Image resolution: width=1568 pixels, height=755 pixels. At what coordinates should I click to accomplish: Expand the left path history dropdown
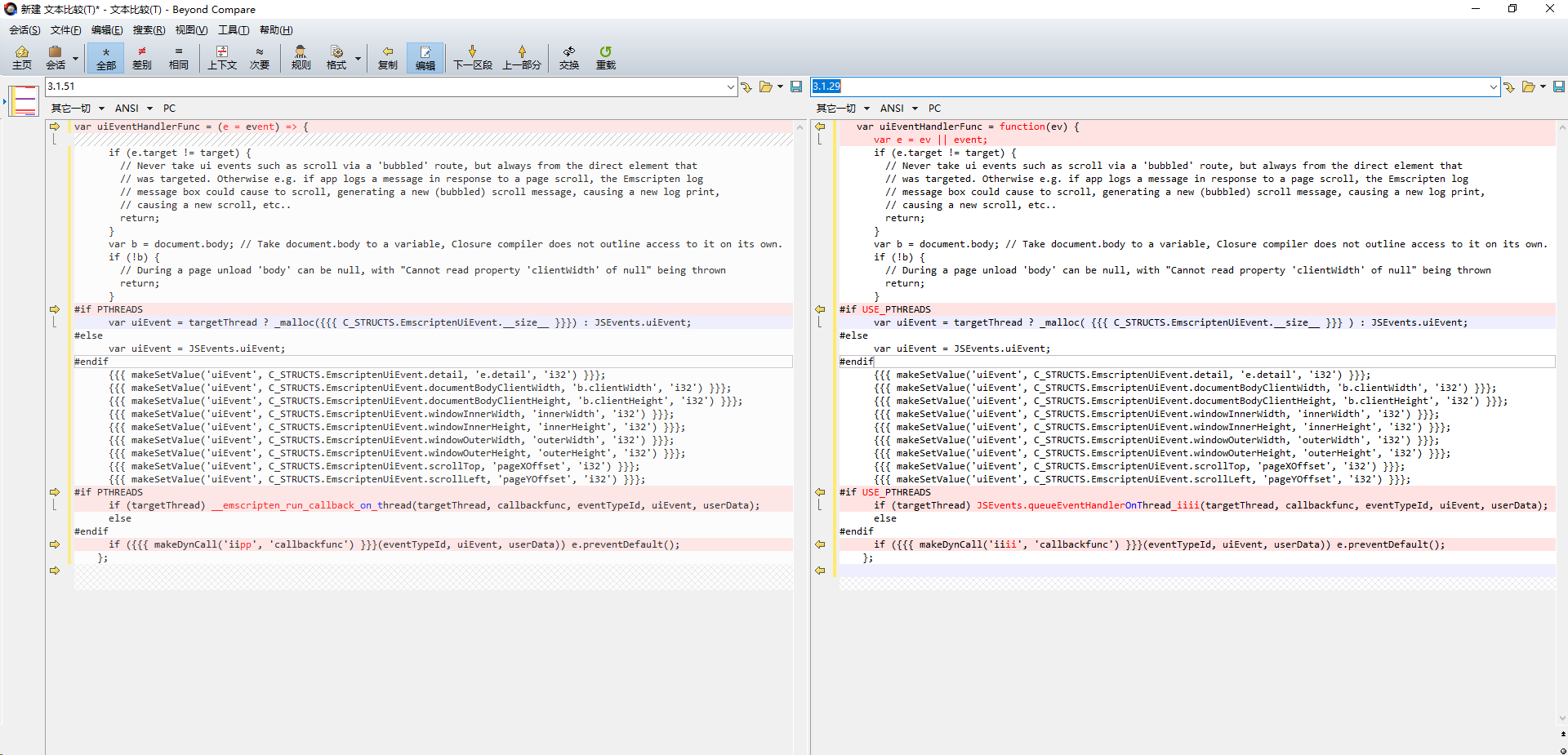click(x=731, y=87)
